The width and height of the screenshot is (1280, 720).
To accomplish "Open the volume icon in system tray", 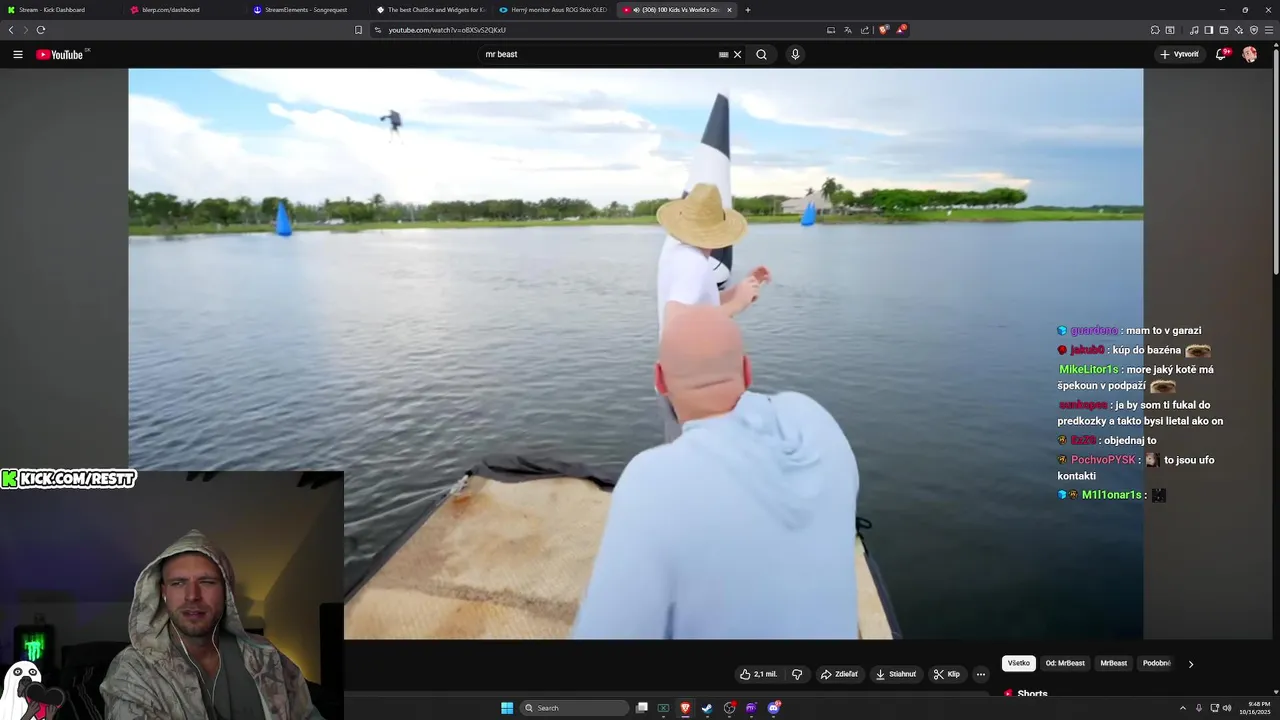I will [1227, 708].
